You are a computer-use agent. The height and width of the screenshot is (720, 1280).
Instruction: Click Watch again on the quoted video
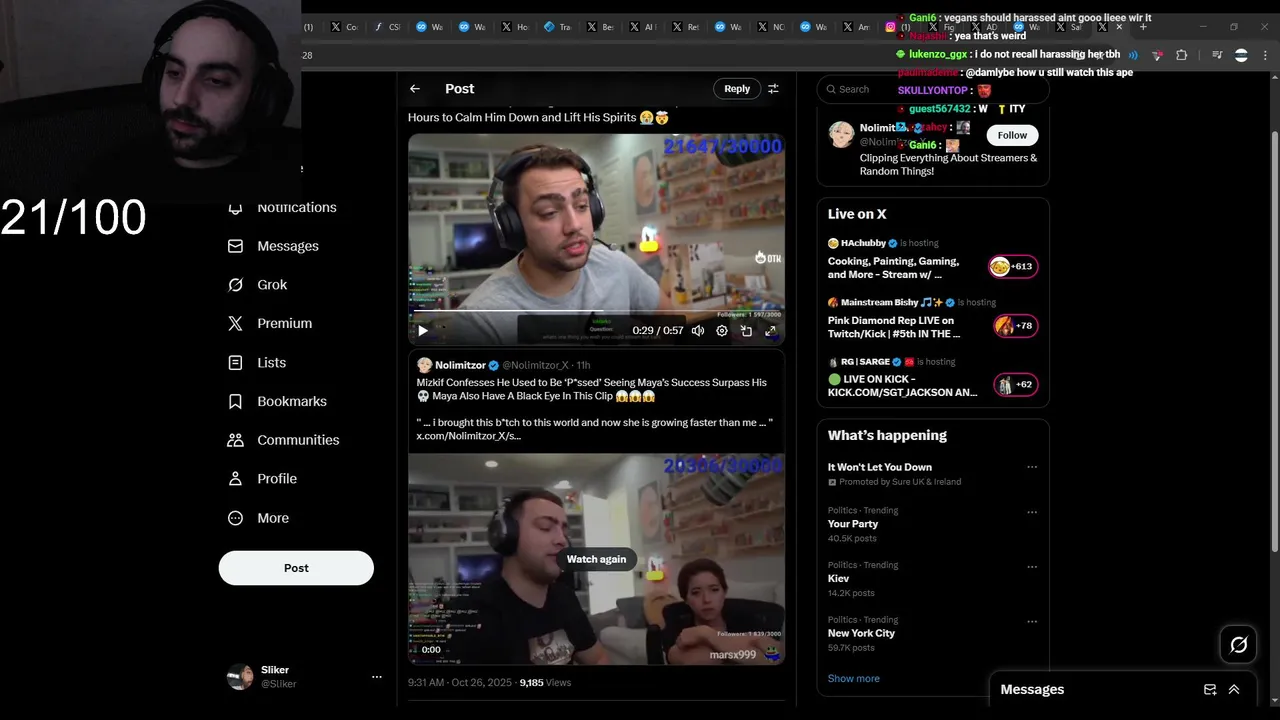pos(596,559)
